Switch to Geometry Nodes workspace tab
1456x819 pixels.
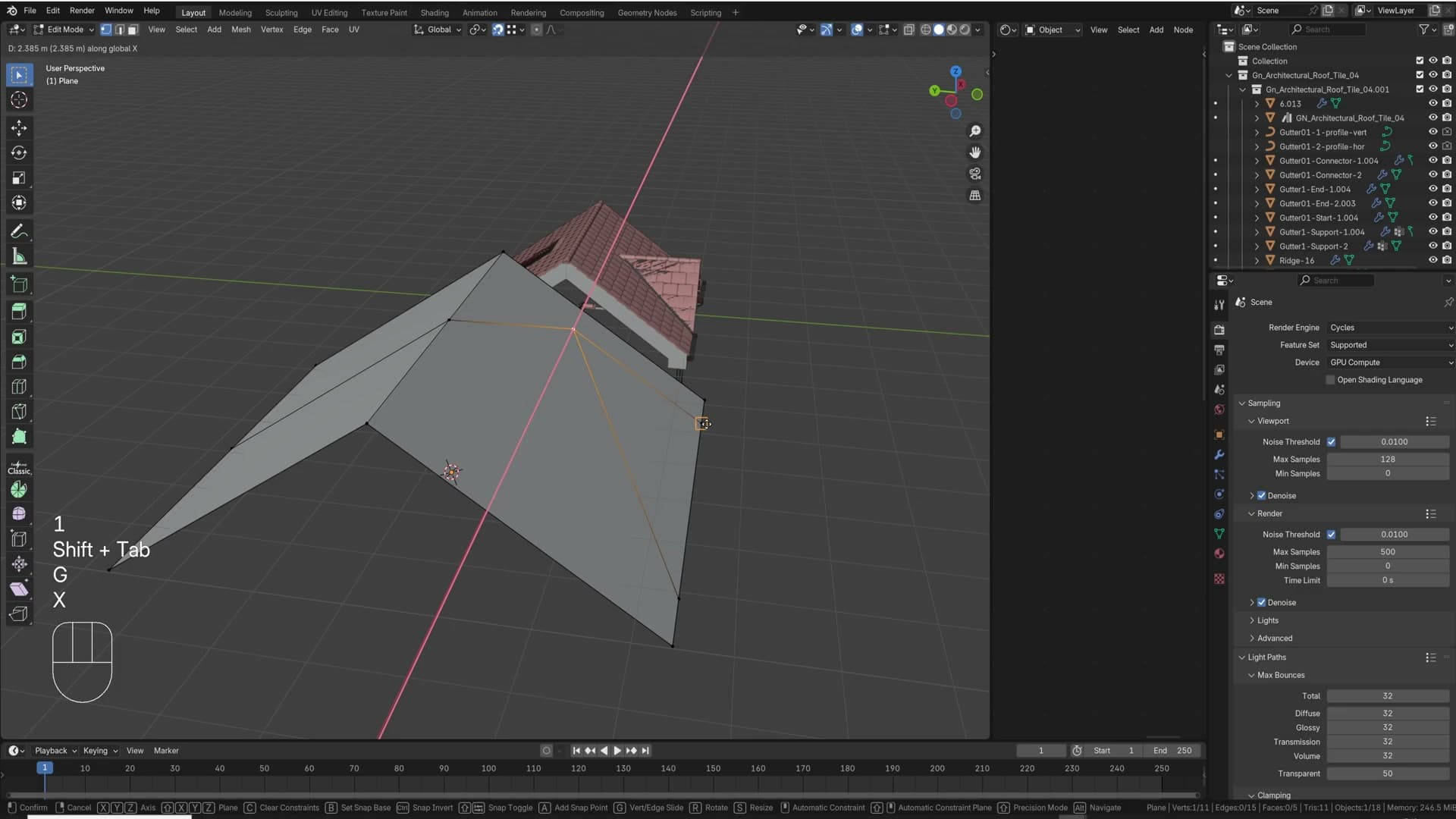[x=647, y=12]
